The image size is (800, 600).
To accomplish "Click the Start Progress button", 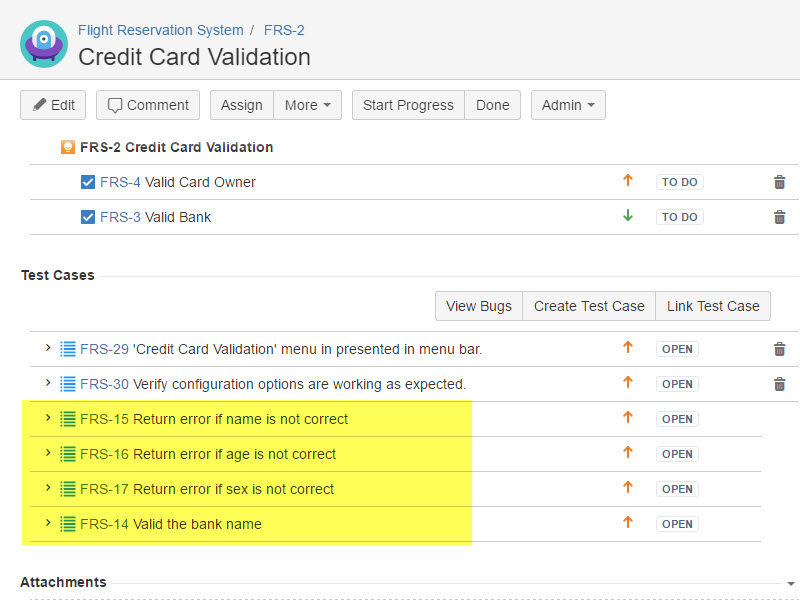I will coord(408,105).
